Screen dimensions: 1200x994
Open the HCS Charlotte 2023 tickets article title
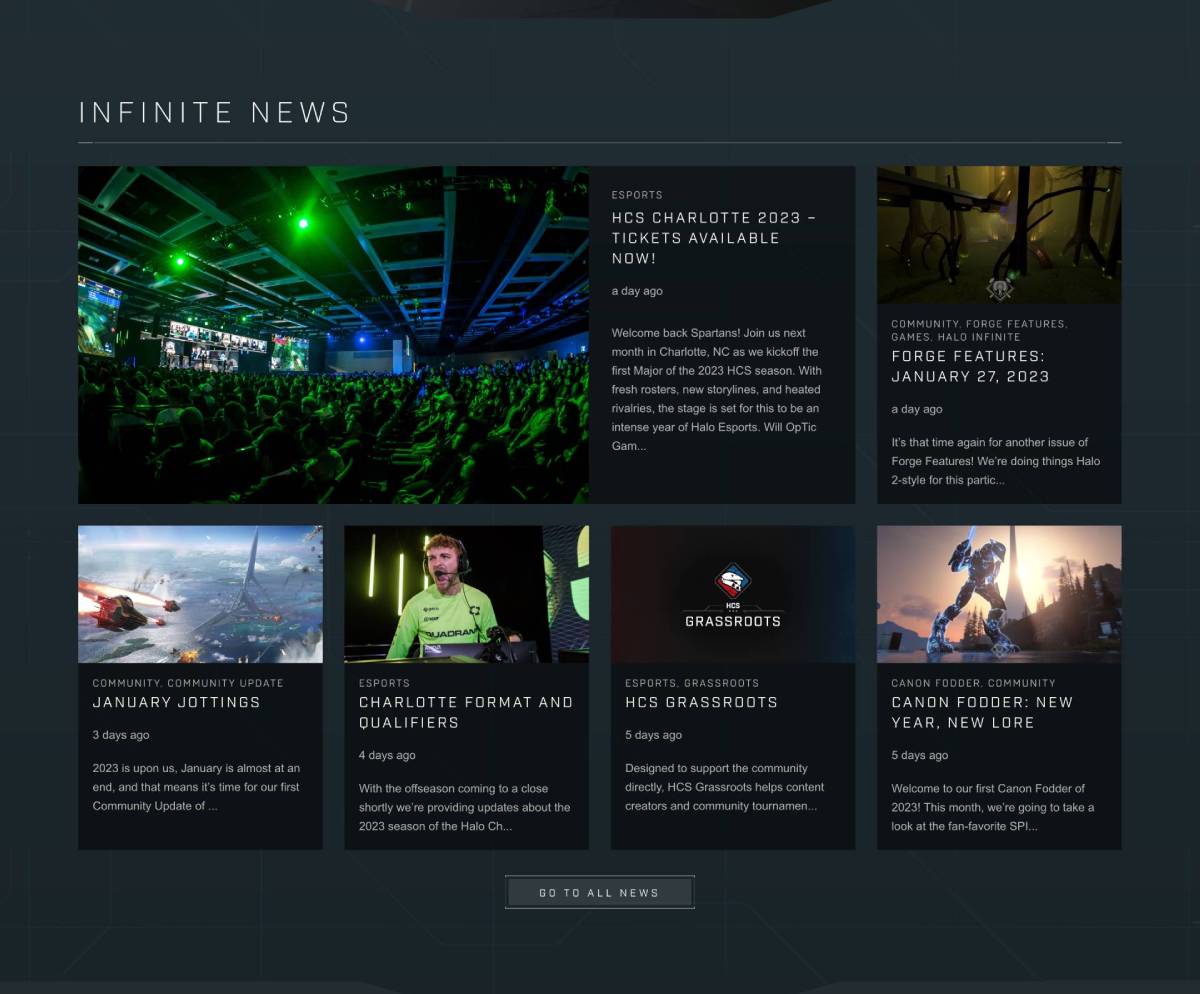click(x=714, y=238)
